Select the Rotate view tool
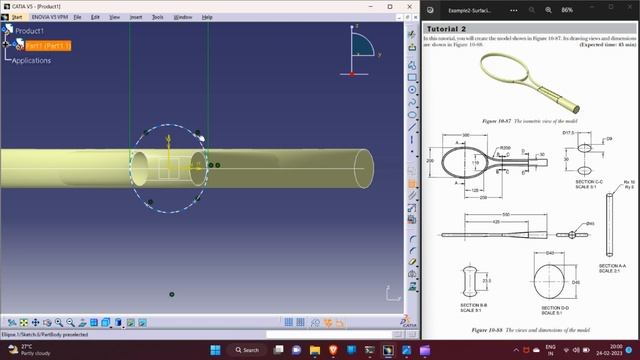Screen dimensions: 640x360 [x=47, y=323]
